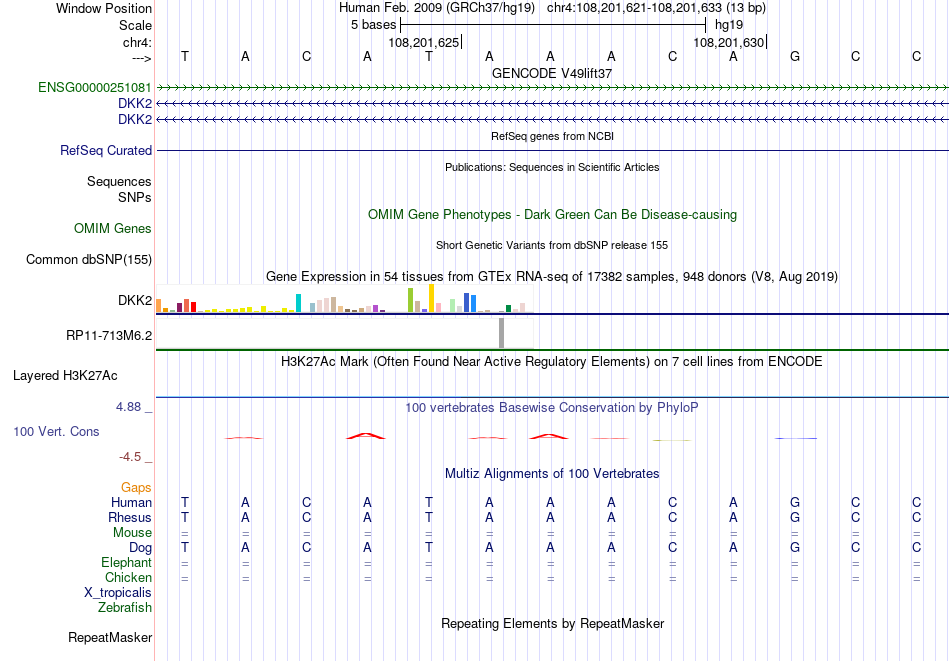
Task: Click the RP11-713M6.2 expression label
Action: click(x=108, y=335)
